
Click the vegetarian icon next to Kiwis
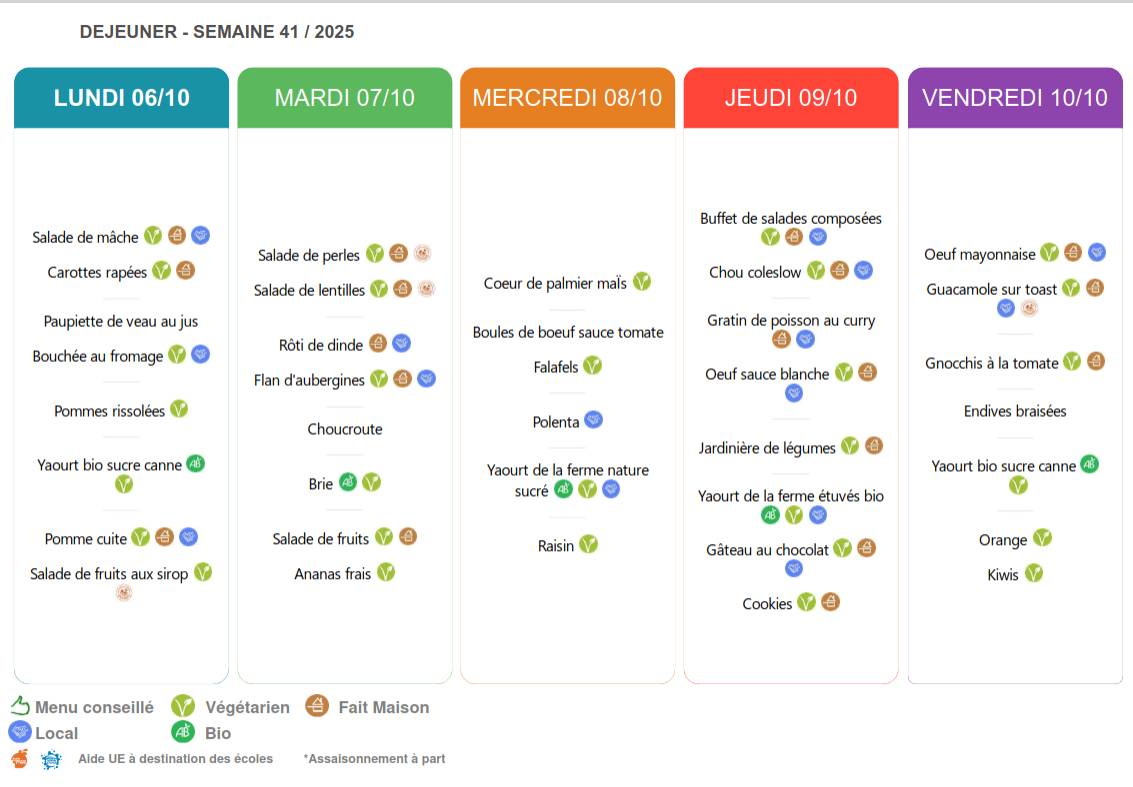pos(1034,573)
